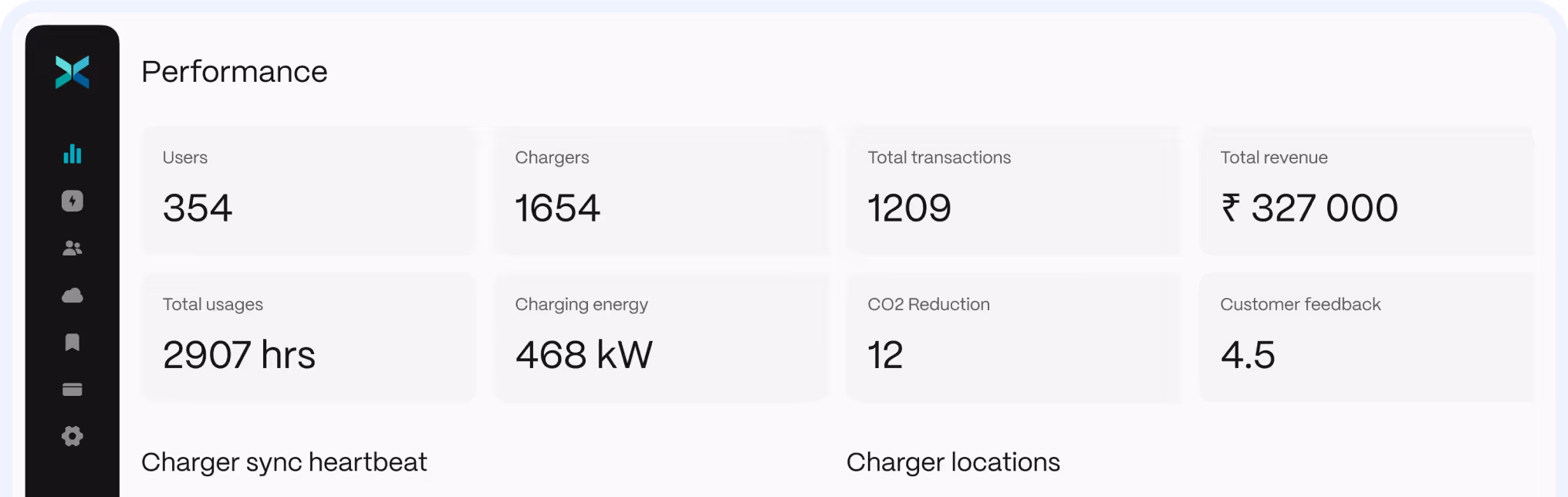The image size is (1568, 497).
Task: Click the Total usages card showing 2907 hrs
Action: (x=308, y=336)
